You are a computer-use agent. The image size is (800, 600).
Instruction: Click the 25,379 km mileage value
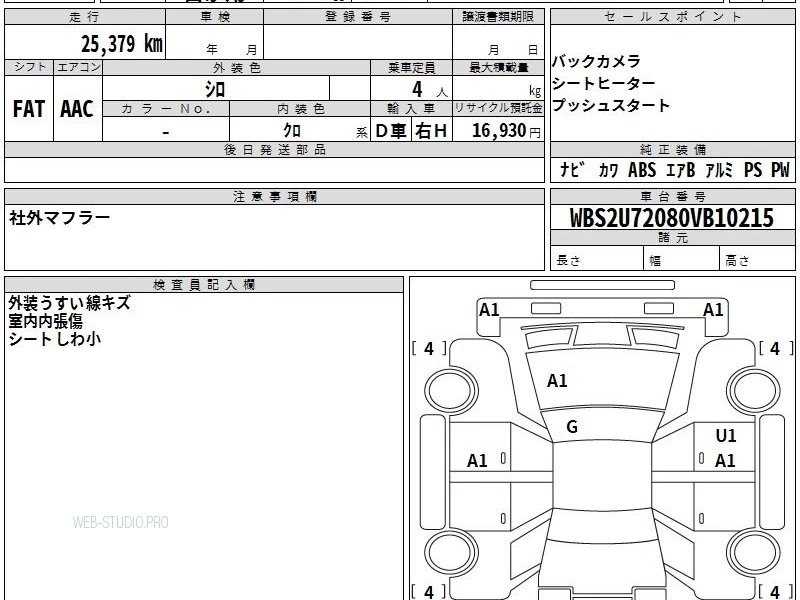click(121, 44)
